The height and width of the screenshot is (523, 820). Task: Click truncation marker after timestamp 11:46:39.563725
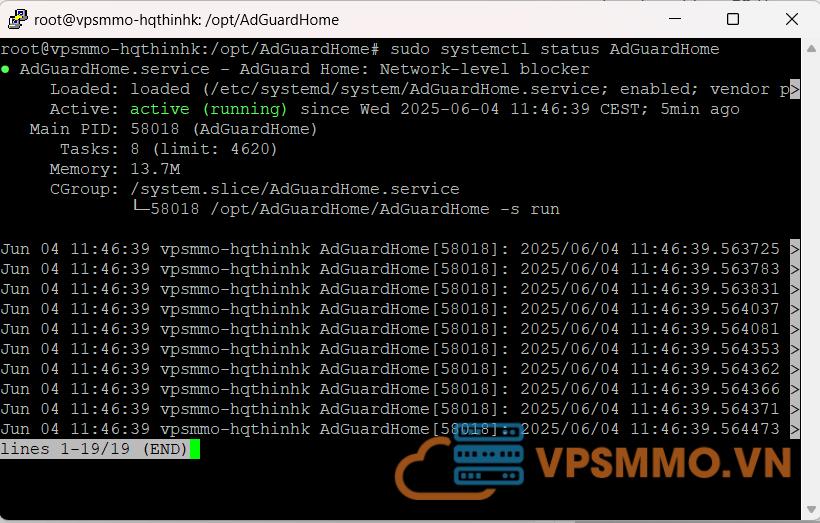795,249
